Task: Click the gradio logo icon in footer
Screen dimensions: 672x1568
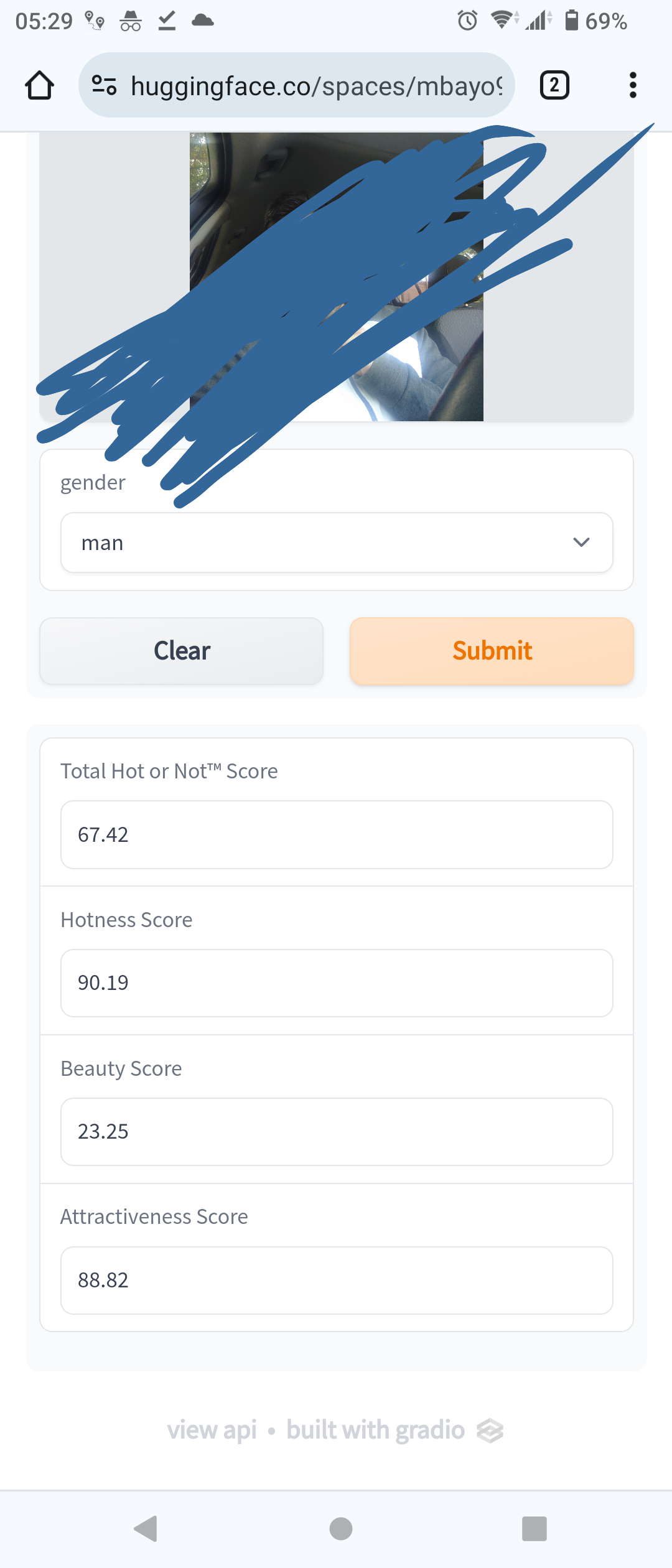Action: pyautogui.click(x=490, y=1430)
